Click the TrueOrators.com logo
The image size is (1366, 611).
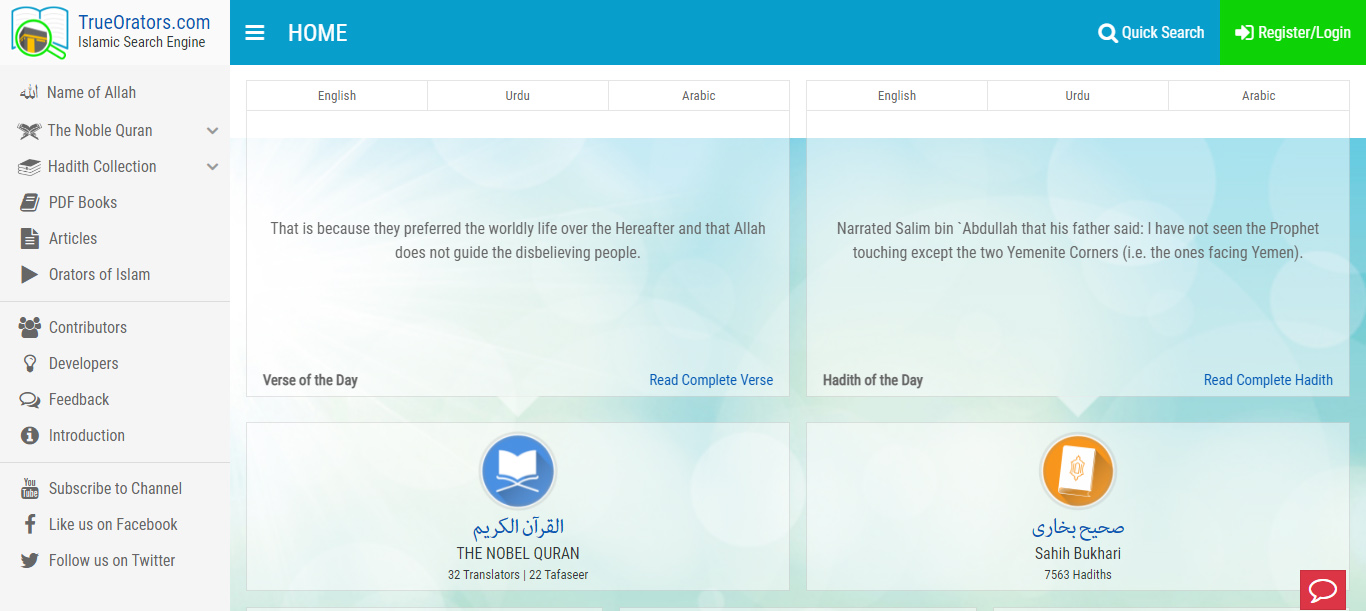[114, 32]
